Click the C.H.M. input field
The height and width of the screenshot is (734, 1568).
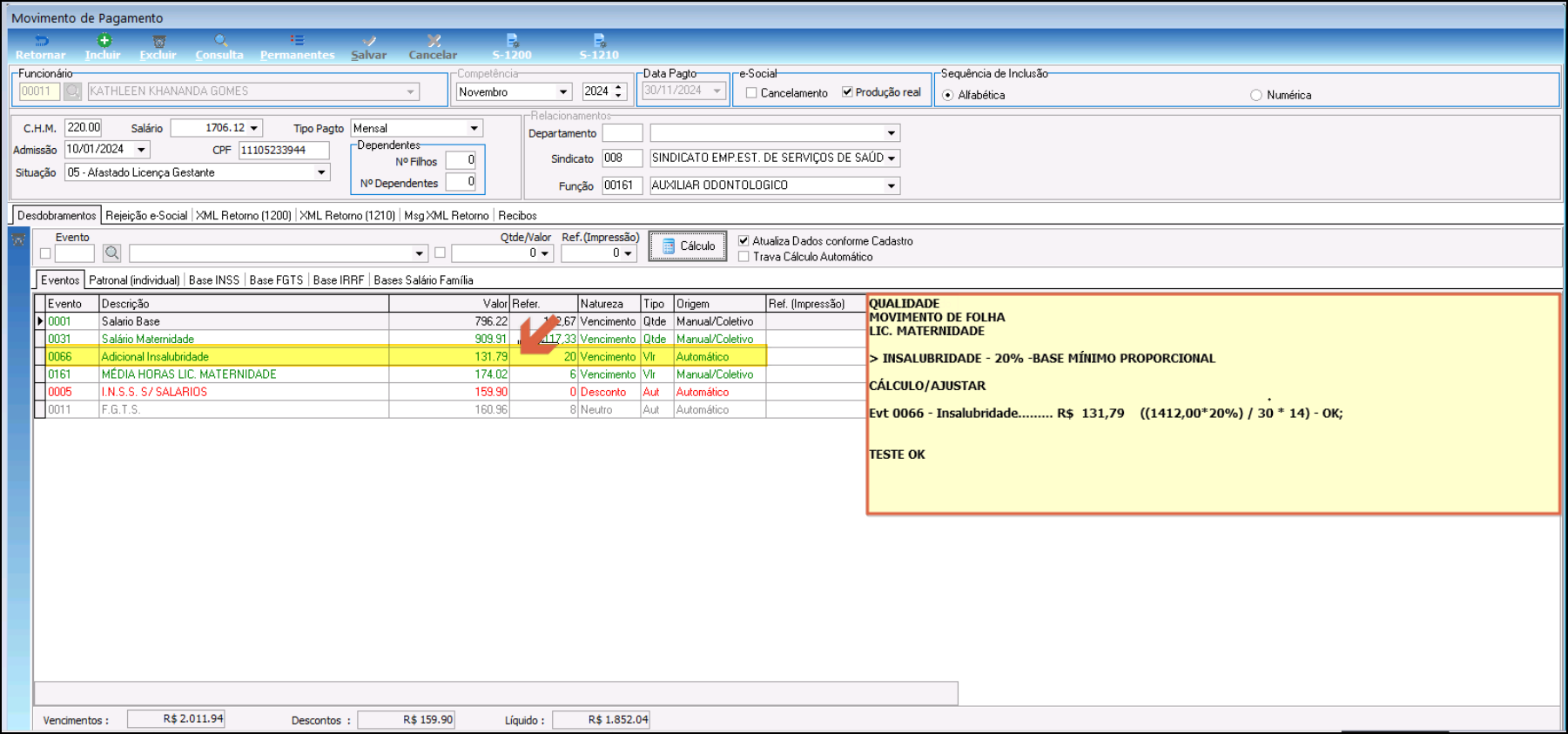pyautogui.click(x=84, y=128)
